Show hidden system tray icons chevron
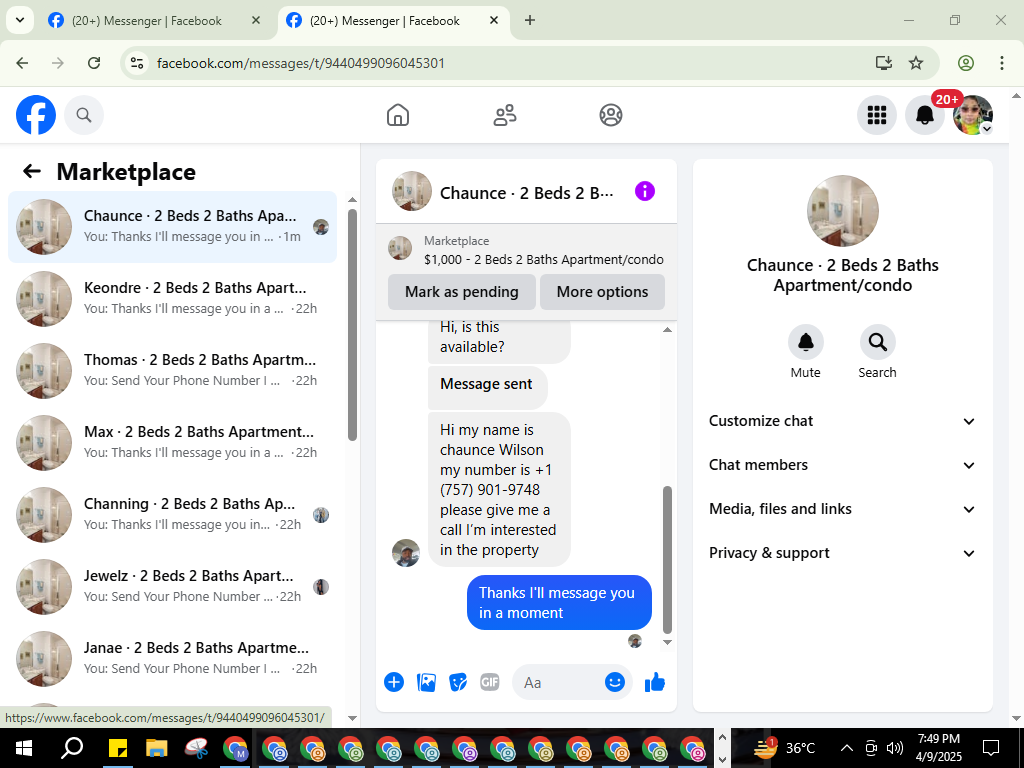Screen dimensions: 1024x768 [x=846, y=748]
